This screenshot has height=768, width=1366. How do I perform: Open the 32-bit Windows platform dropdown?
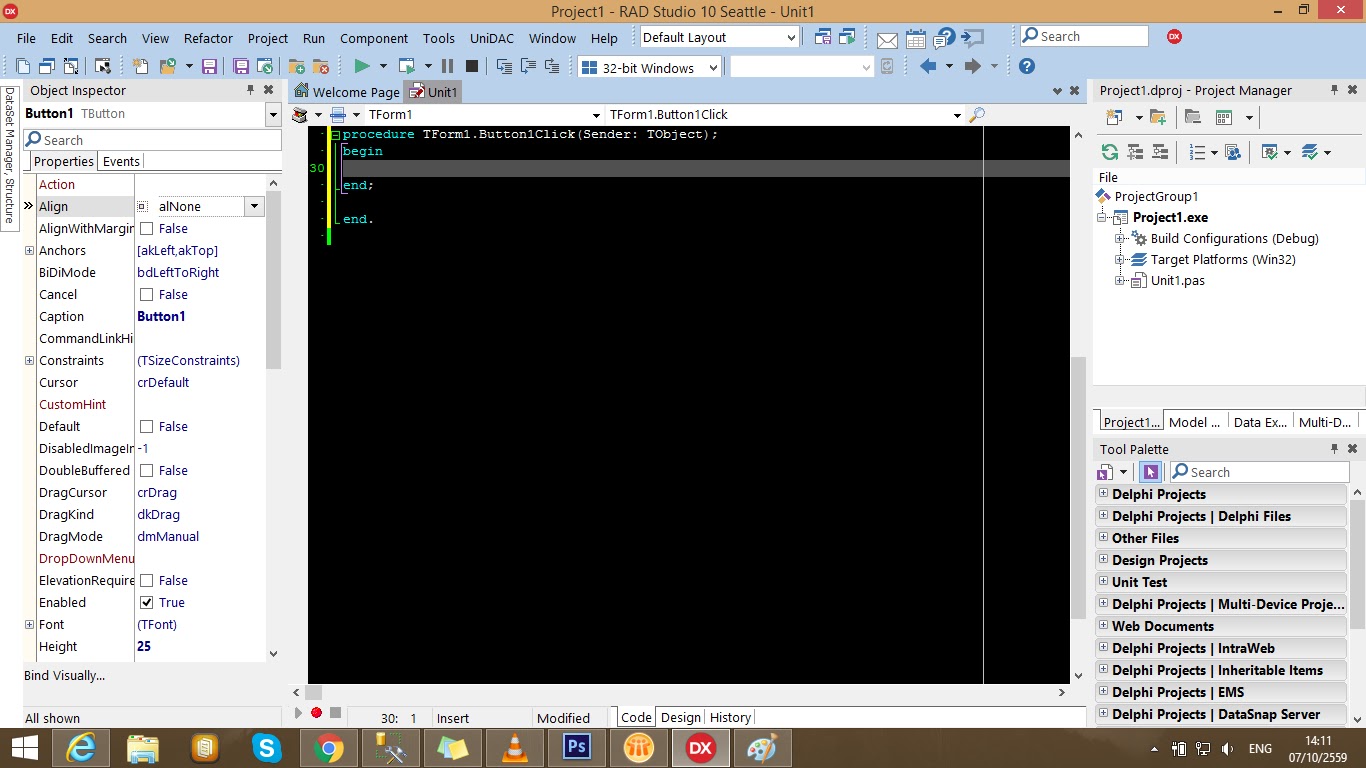click(x=713, y=68)
